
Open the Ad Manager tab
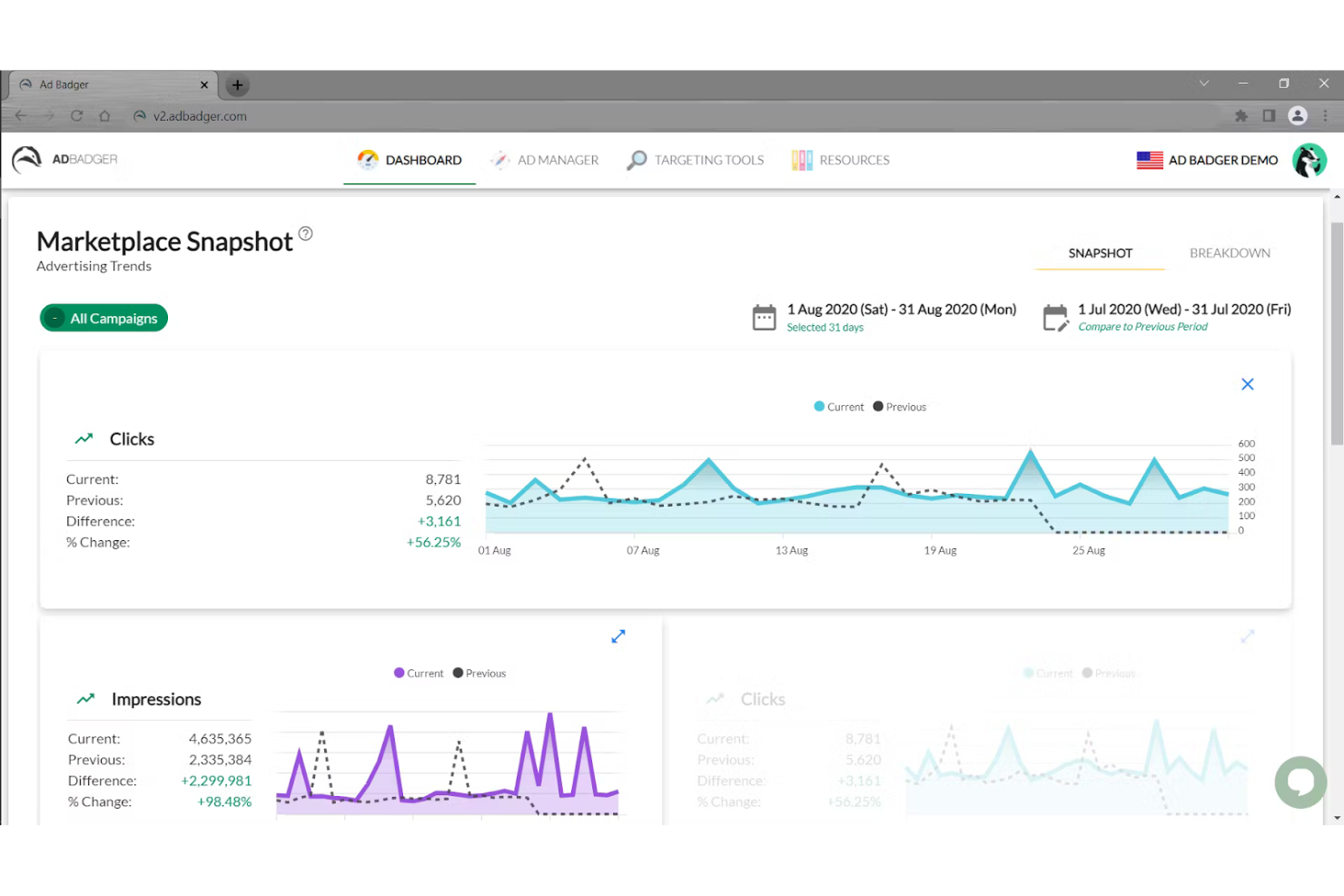[545, 160]
